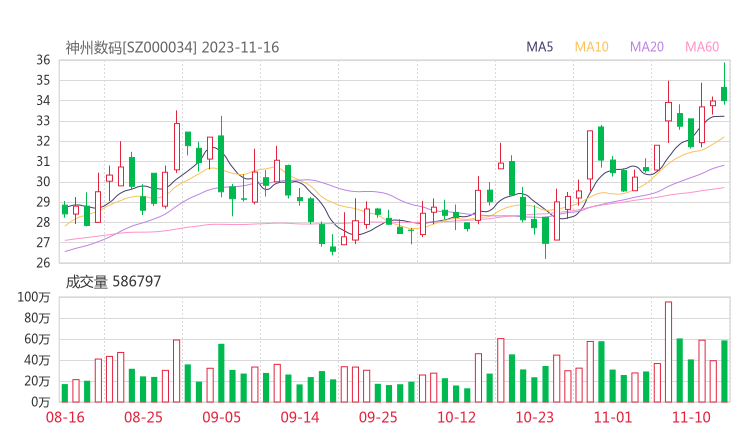Click the MA60 legend label
Viewport: 740px width, 440px height.
[702, 47]
